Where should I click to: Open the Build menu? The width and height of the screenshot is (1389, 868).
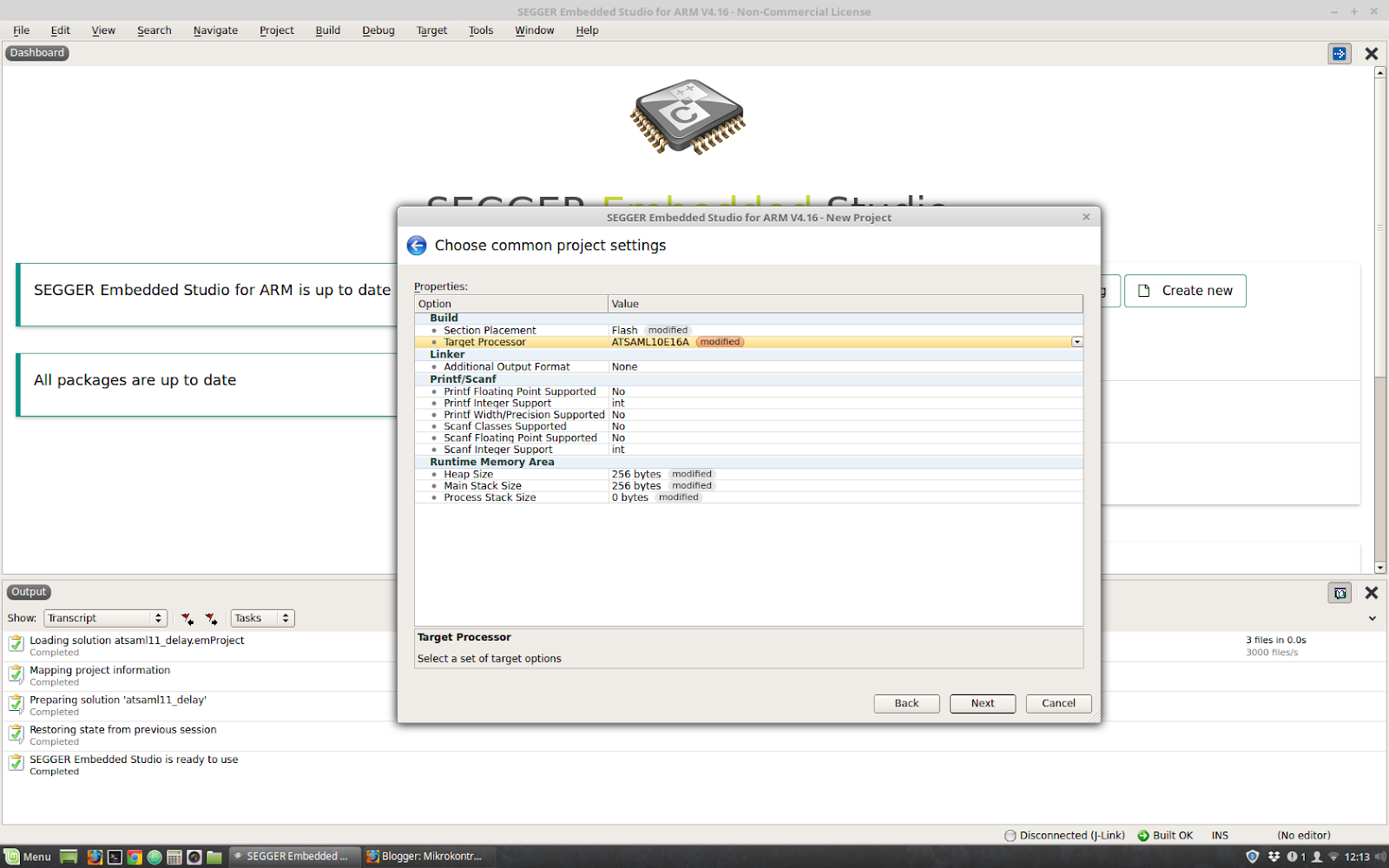(328, 30)
